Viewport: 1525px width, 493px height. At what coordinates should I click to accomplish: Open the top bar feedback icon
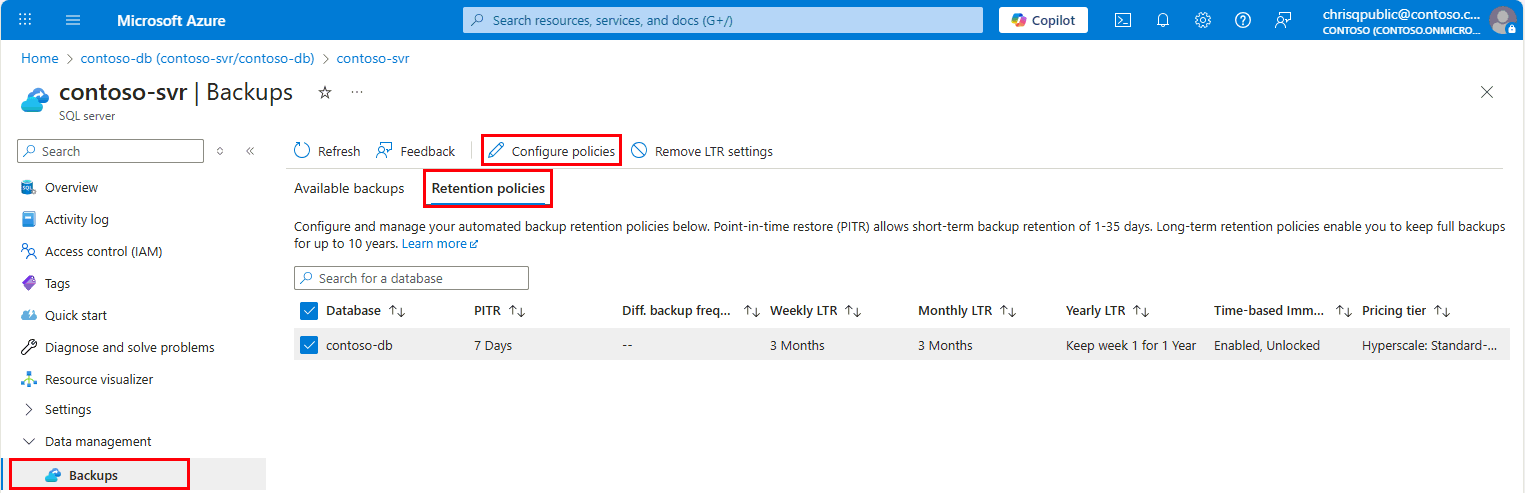[1283, 20]
